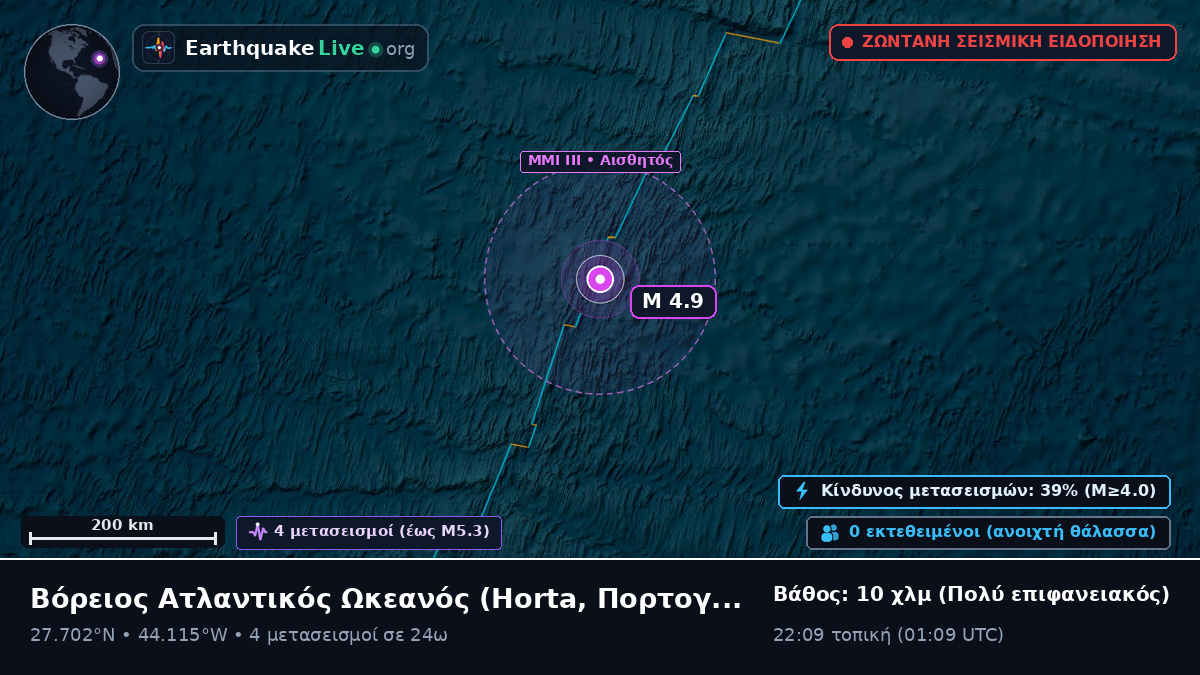Click the MMI III • Αισθητός intensity tag
Image resolution: width=1200 pixels, height=675 pixels.
coord(600,161)
